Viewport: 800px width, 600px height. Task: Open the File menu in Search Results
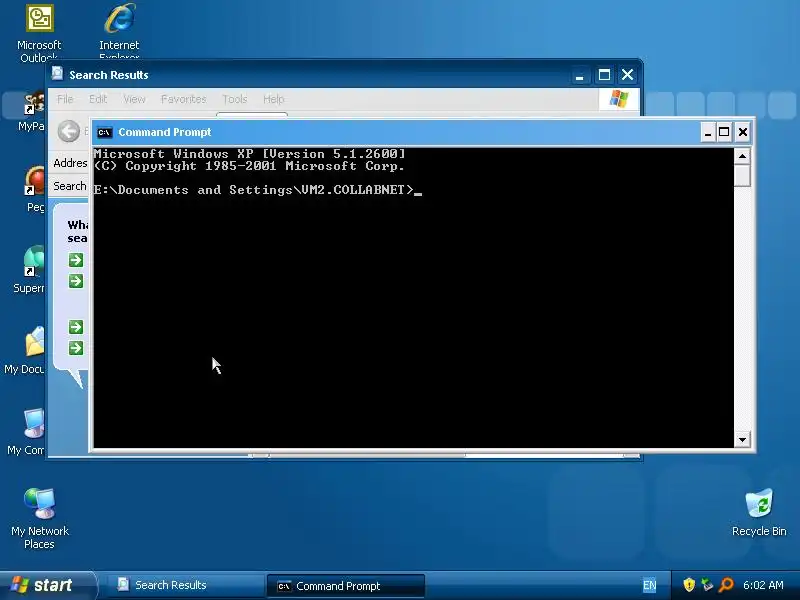65,99
